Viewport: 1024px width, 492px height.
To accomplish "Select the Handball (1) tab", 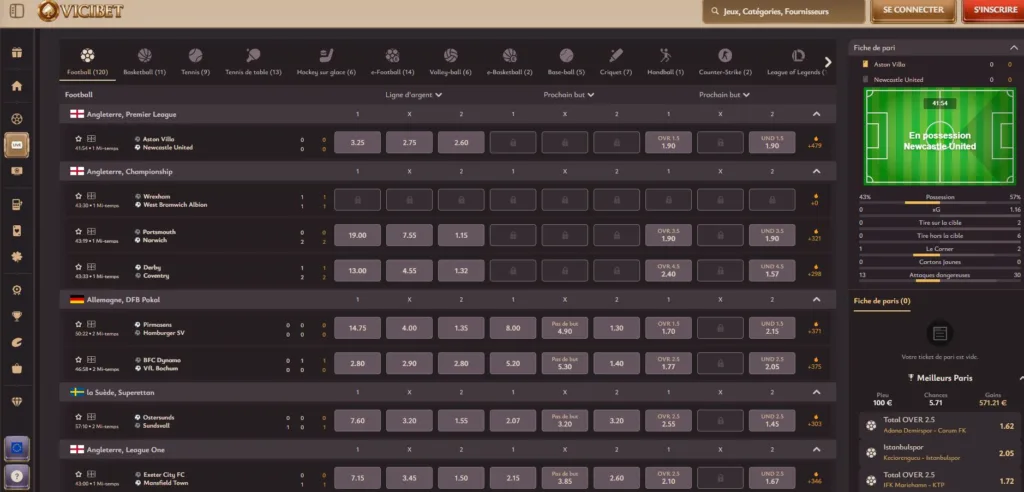I will (665, 62).
